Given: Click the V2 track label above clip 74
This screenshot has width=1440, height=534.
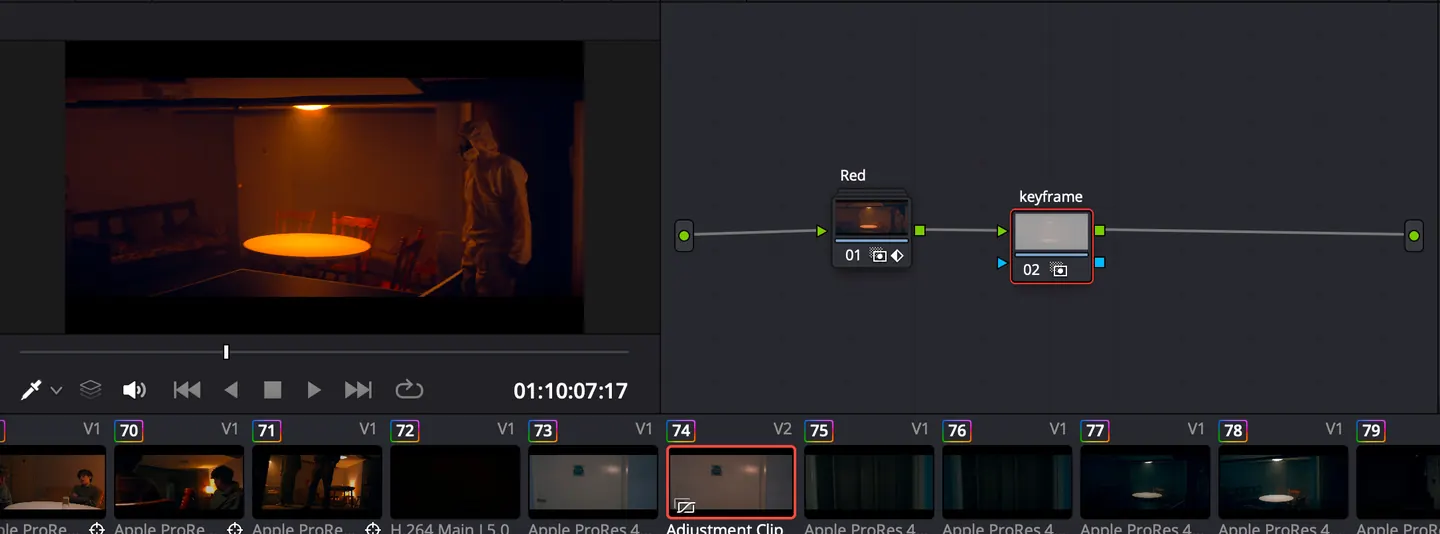Looking at the screenshot, I should [x=783, y=429].
